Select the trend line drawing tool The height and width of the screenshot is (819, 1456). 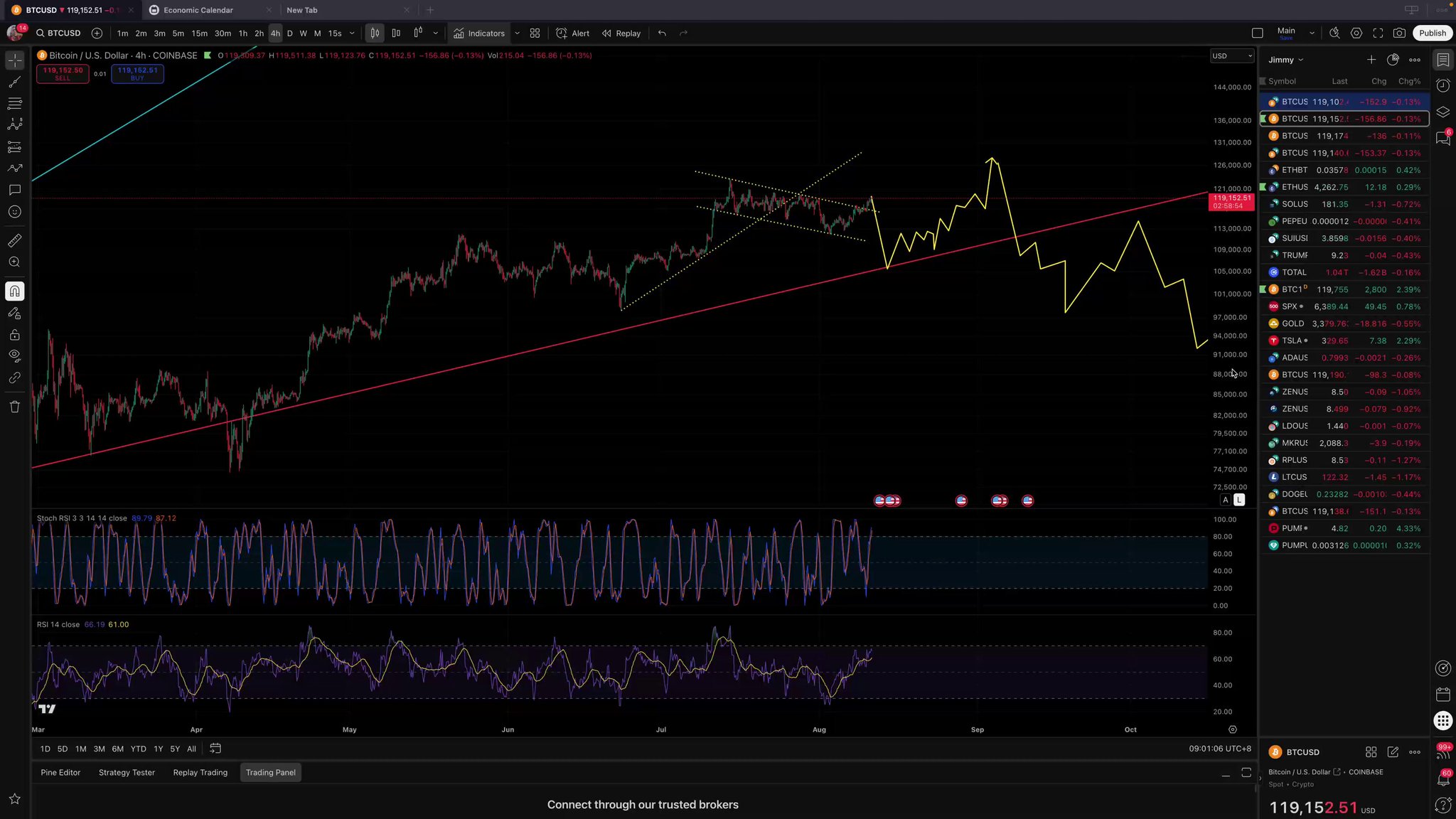(x=14, y=82)
